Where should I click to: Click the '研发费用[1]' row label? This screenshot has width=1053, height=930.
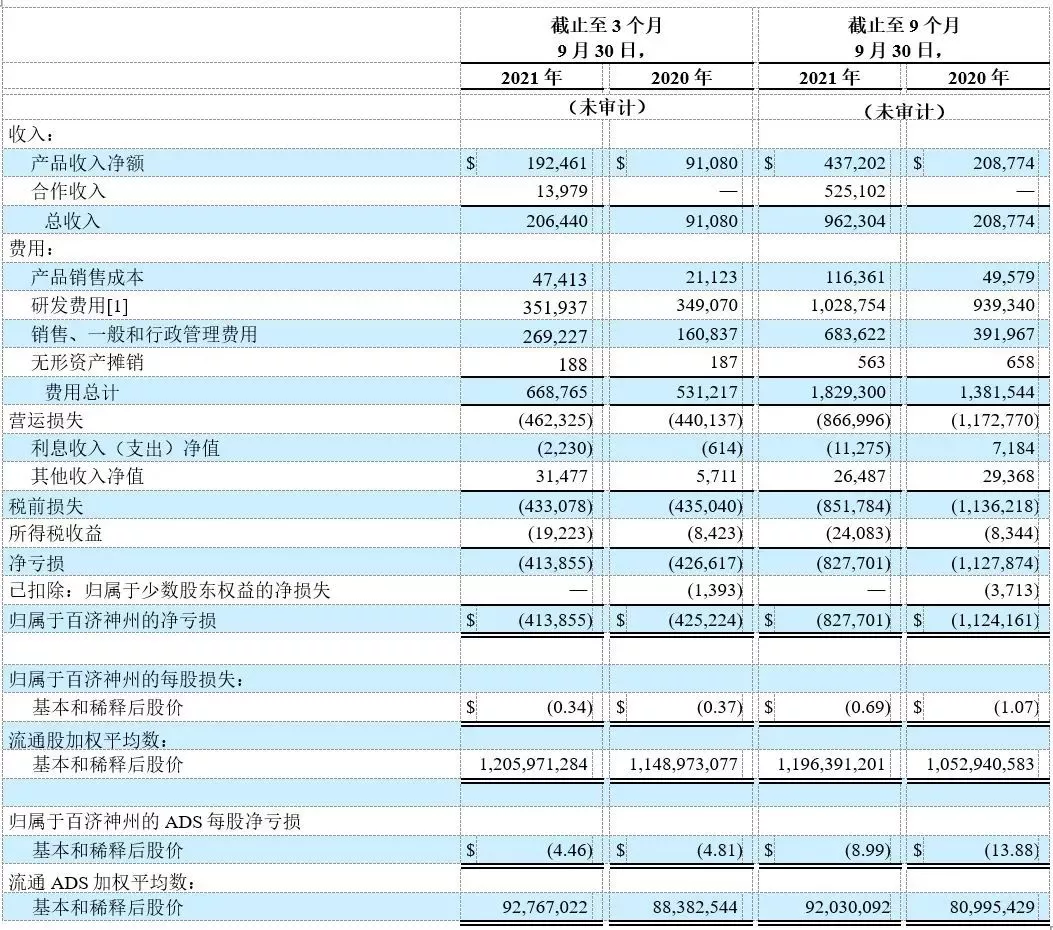(79, 306)
